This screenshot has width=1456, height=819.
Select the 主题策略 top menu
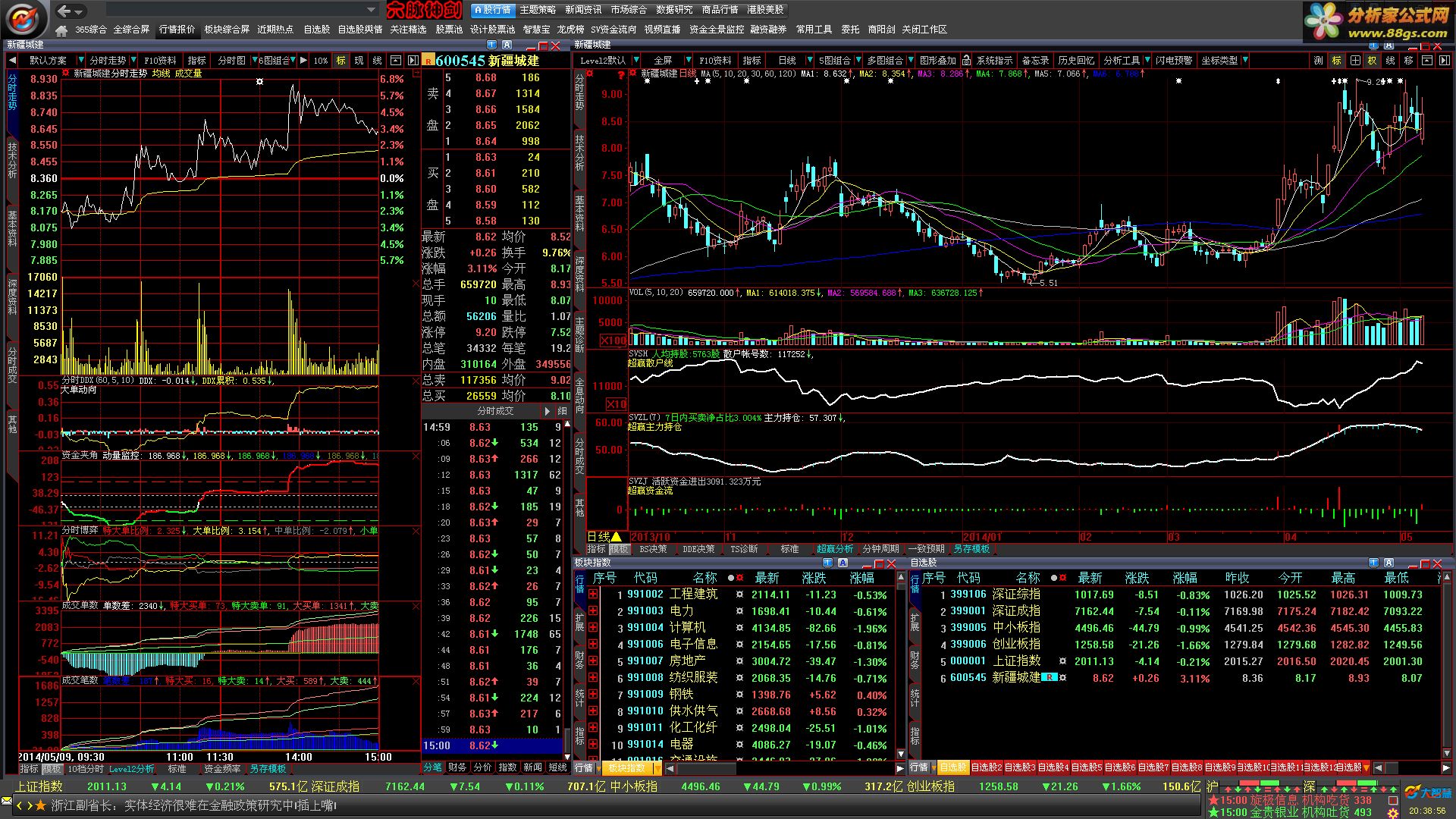538,10
